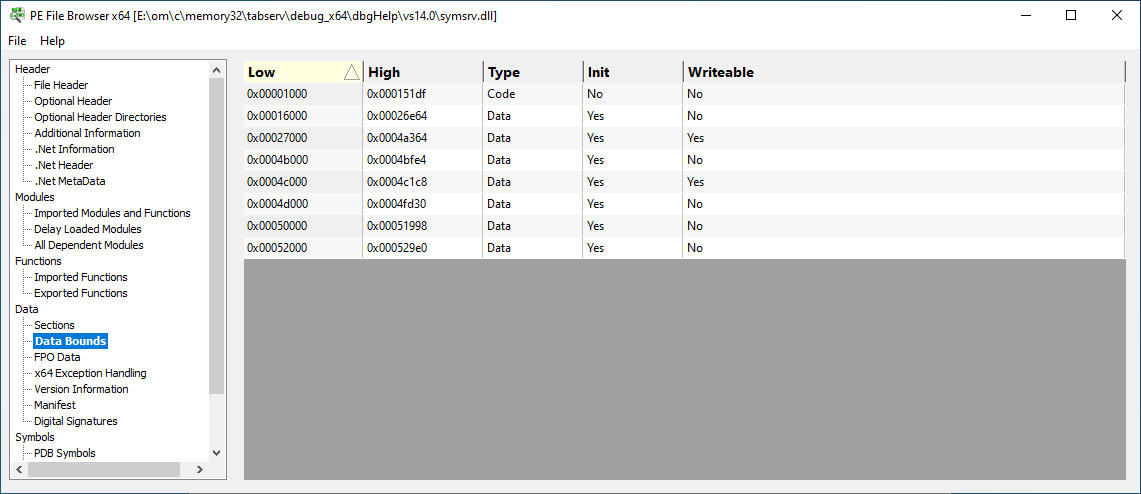Image resolution: width=1141 pixels, height=494 pixels.
Task: Select .Net MetaData item
Action: (x=70, y=181)
